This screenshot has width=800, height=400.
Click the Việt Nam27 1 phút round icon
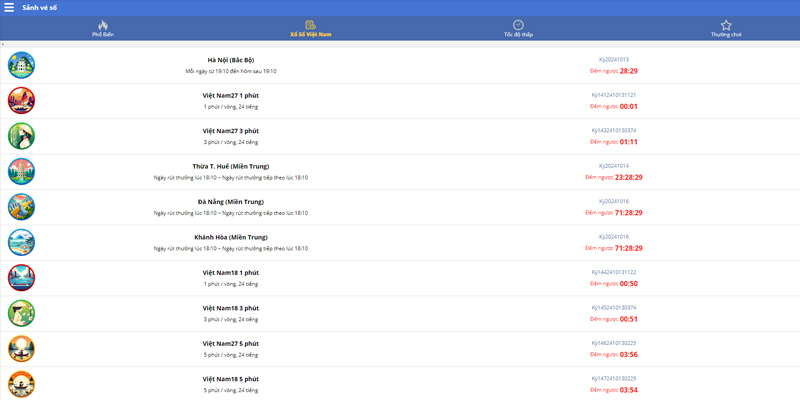pos(21,100)
